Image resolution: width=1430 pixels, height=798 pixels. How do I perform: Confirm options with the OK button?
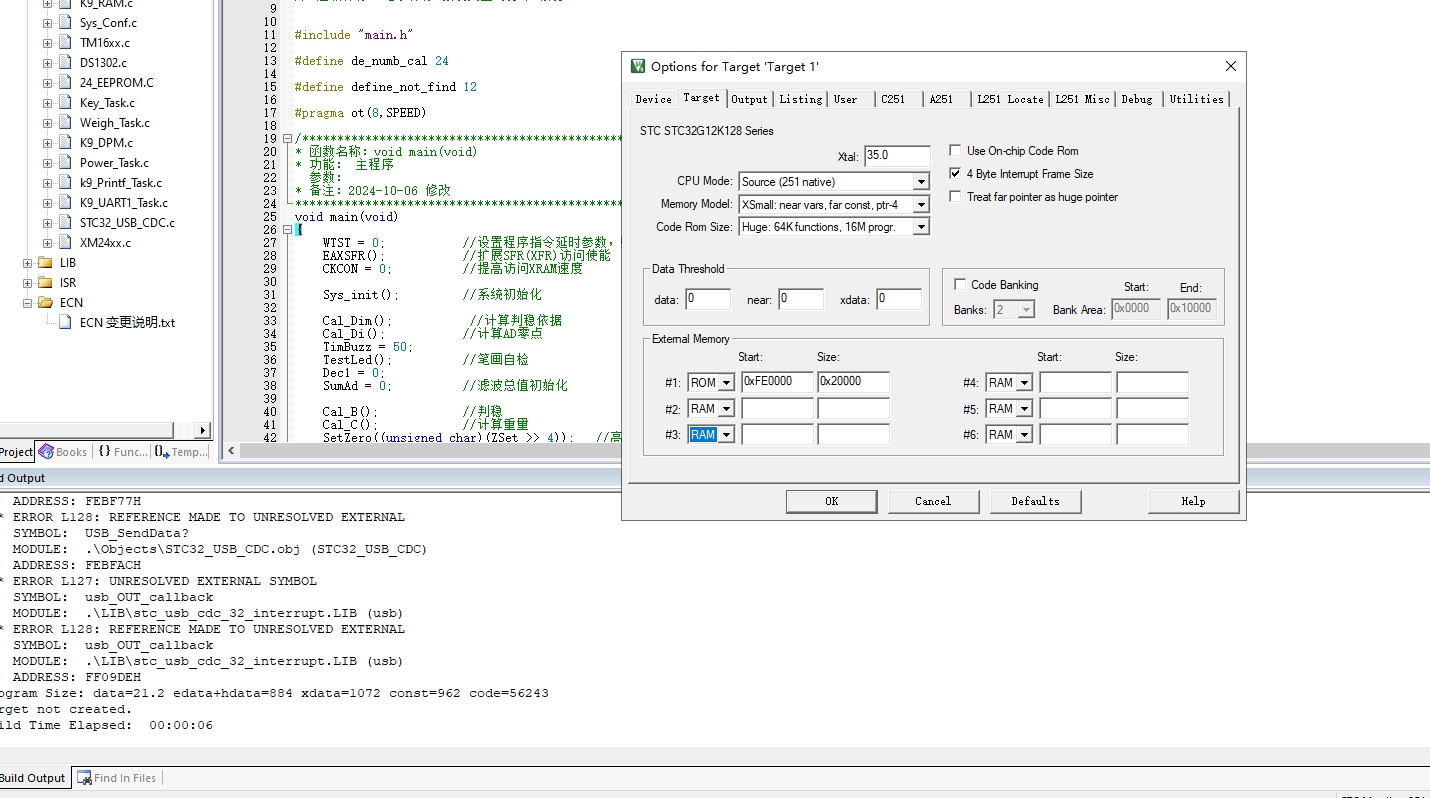click(831, 501)
